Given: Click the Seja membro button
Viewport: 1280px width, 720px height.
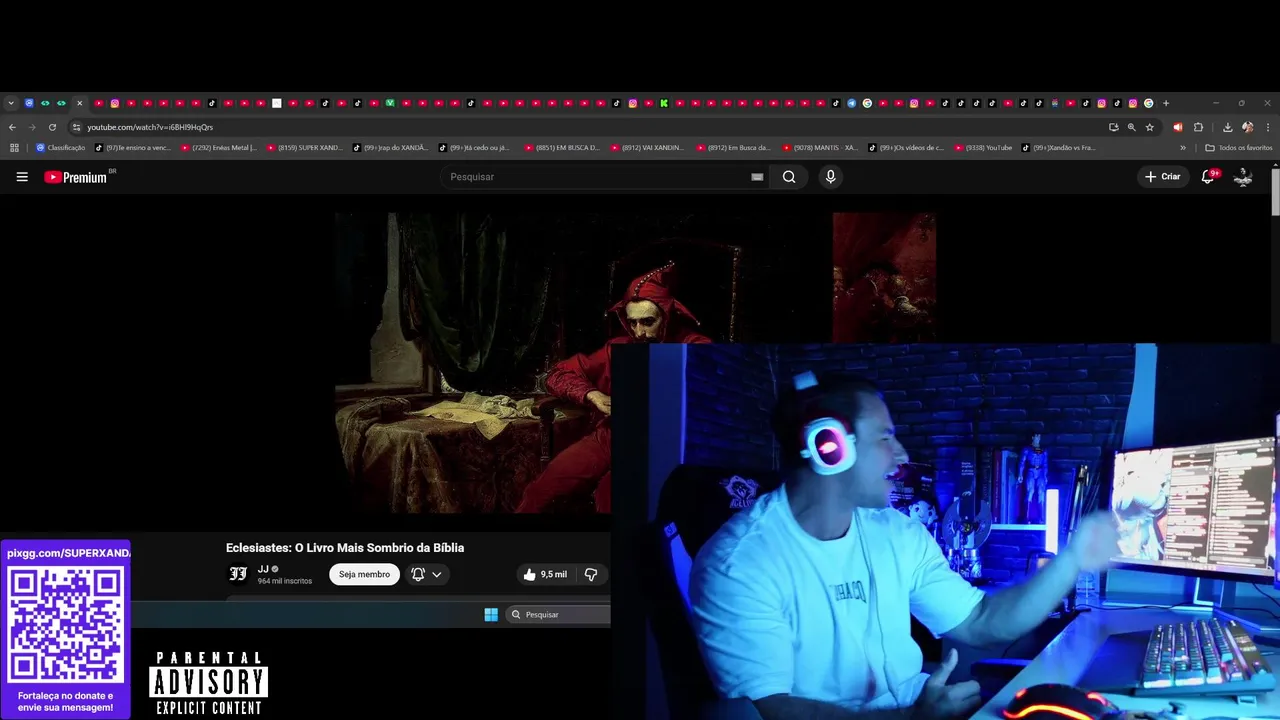Looking at the screenshot, I should click(x=364, y=574).
